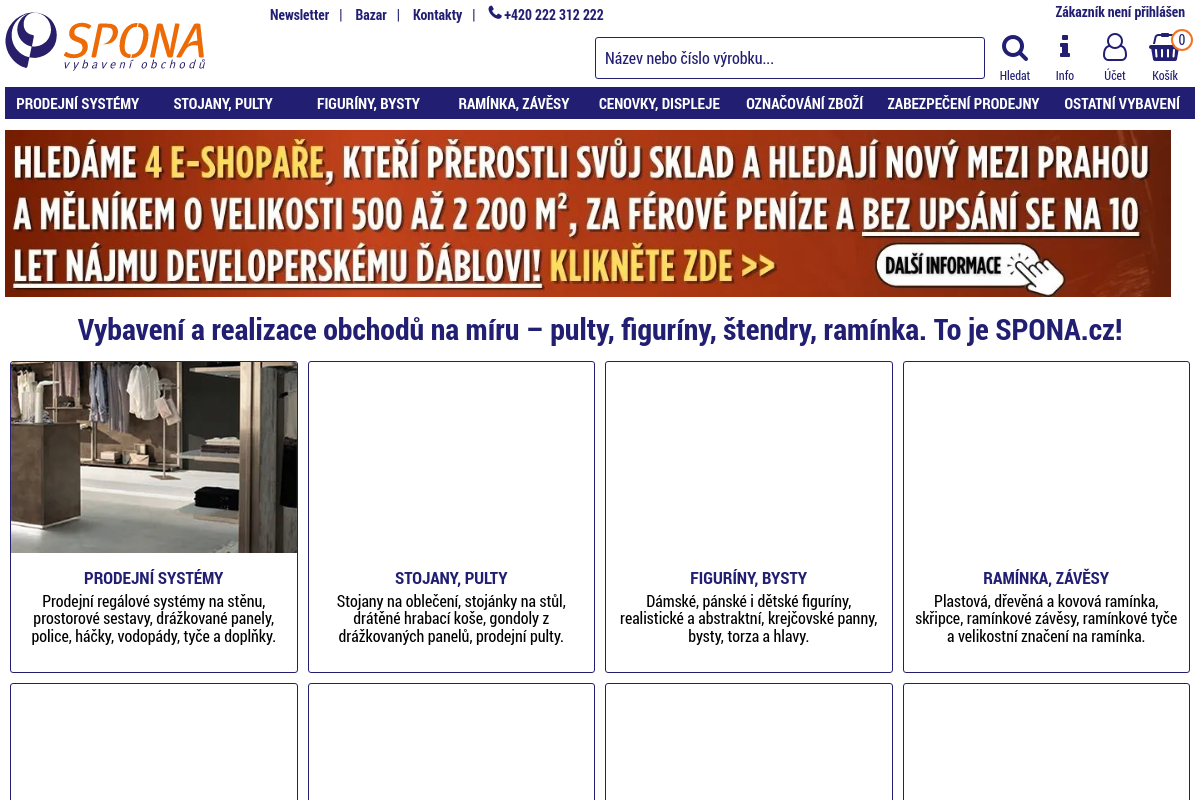The image size is (1200, 800).
Task: Open the Košík shopping basket icon
Action: point(1164,48)
